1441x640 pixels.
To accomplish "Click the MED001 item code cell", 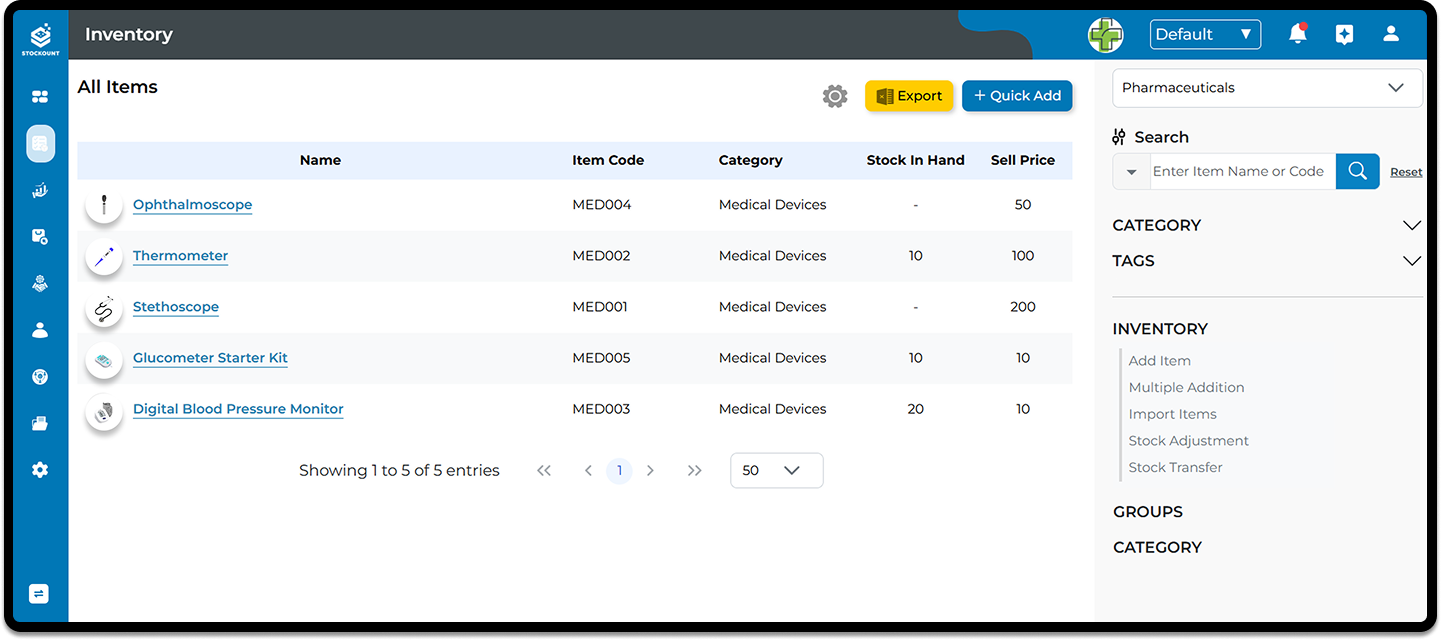I will pyautogui.click(x=600, y=306).
